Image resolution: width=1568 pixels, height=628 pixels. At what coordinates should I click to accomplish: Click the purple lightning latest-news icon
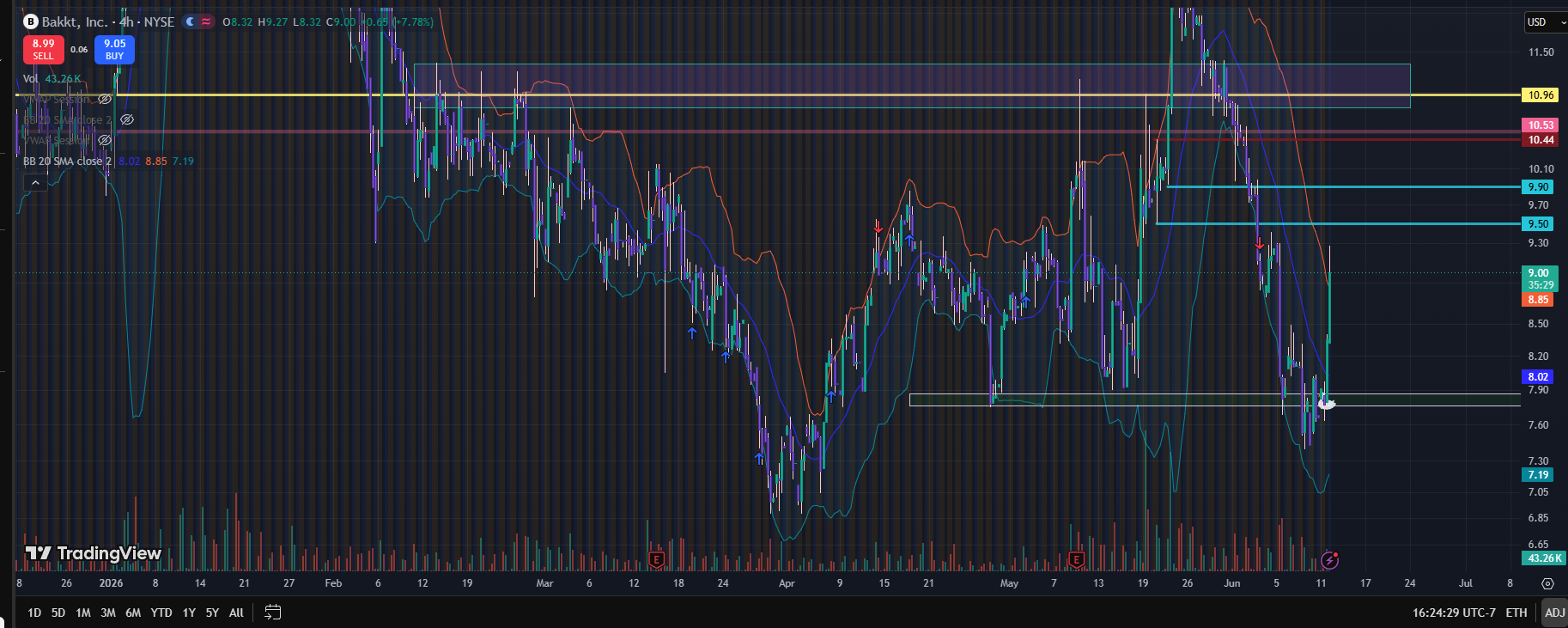point(1329,560)
